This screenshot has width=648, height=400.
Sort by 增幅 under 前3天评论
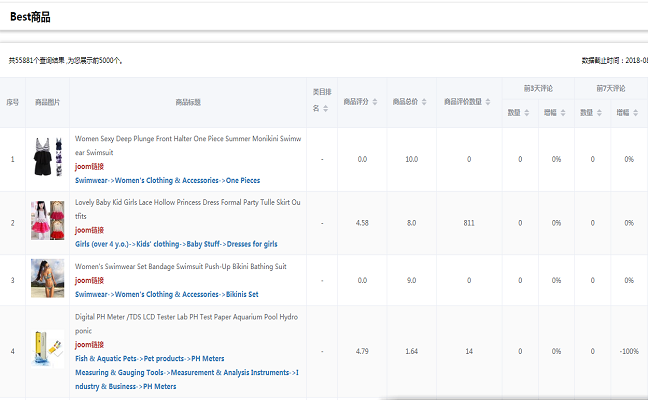pos(563,113)
